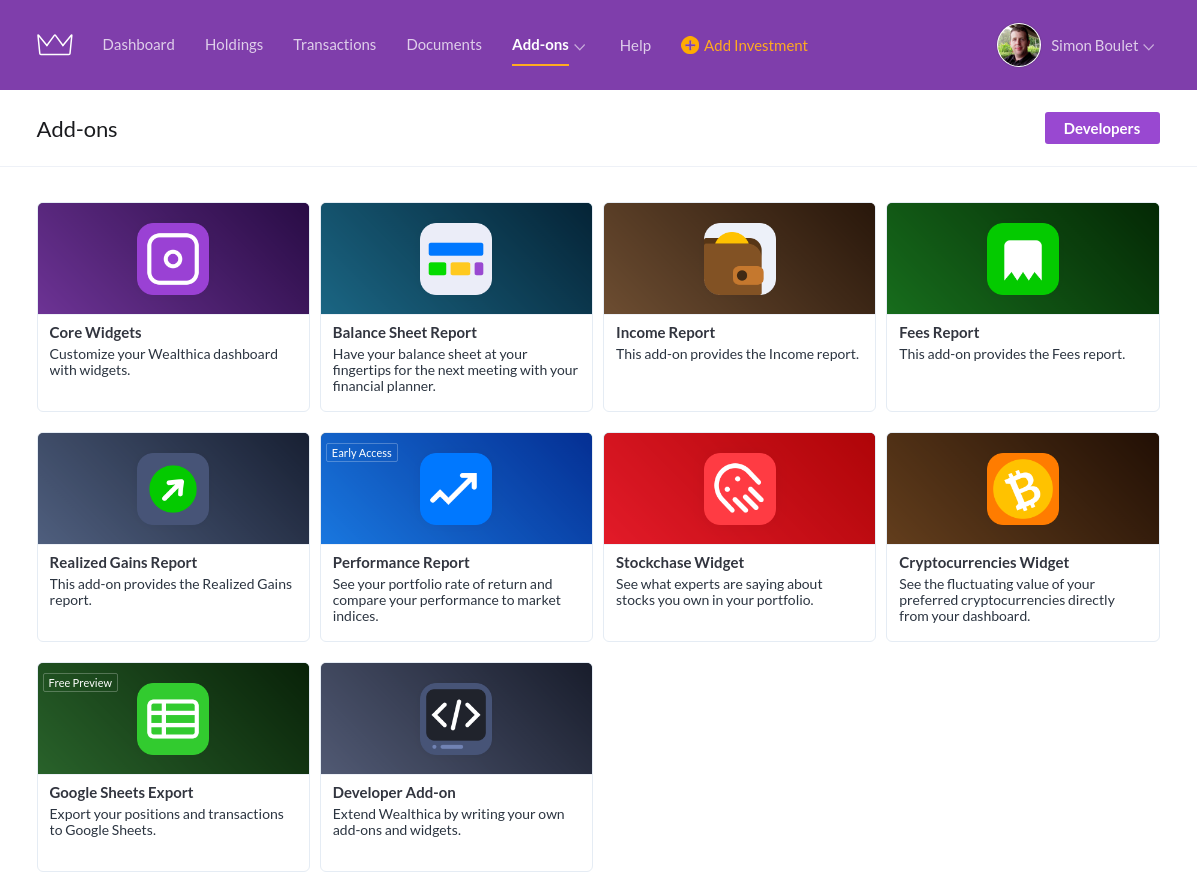Click 'See what experts are saying' description

[x=719, y=592]
